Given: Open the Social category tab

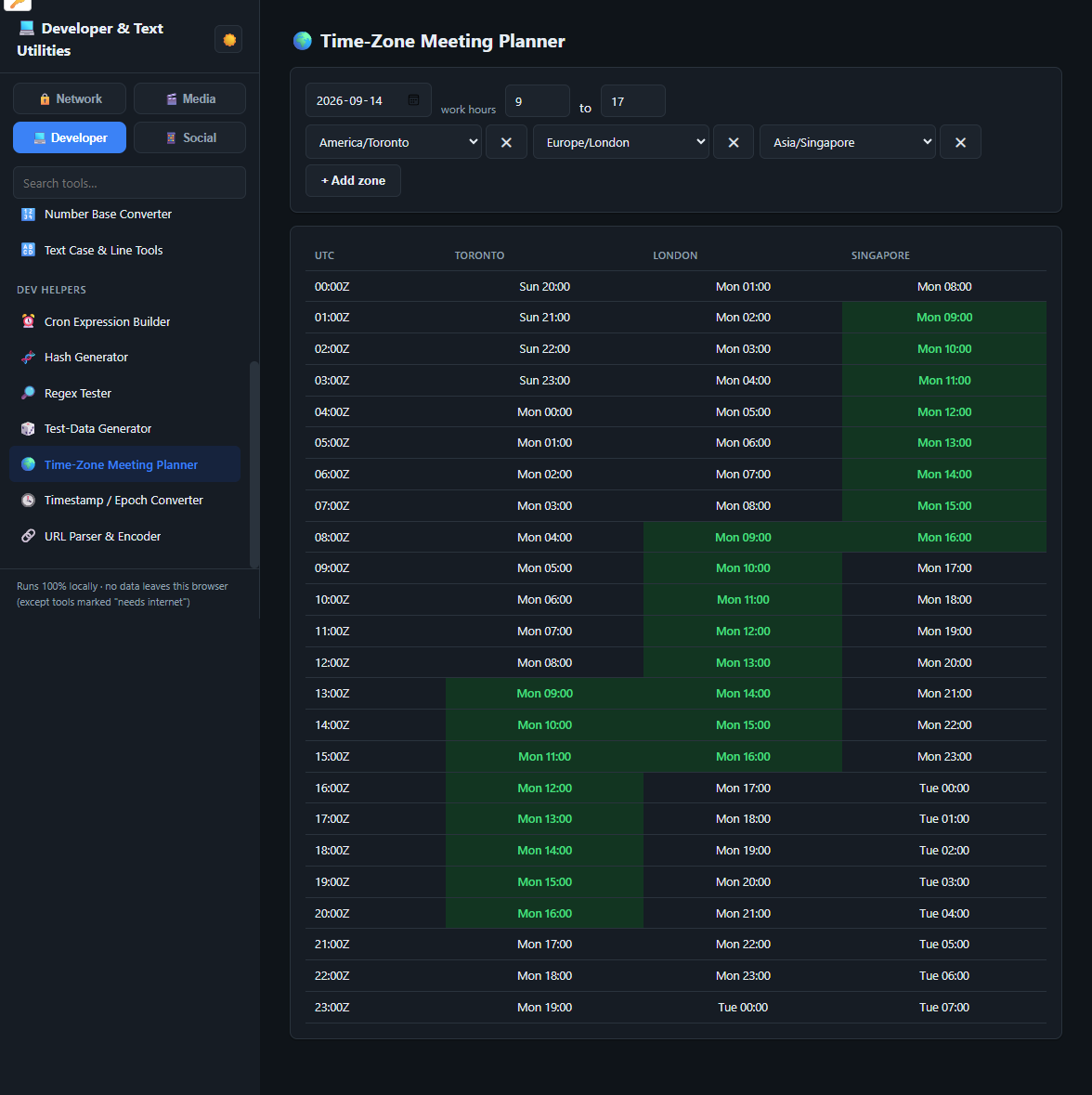Looking at the screenshot, I should [x=190, y=137].
